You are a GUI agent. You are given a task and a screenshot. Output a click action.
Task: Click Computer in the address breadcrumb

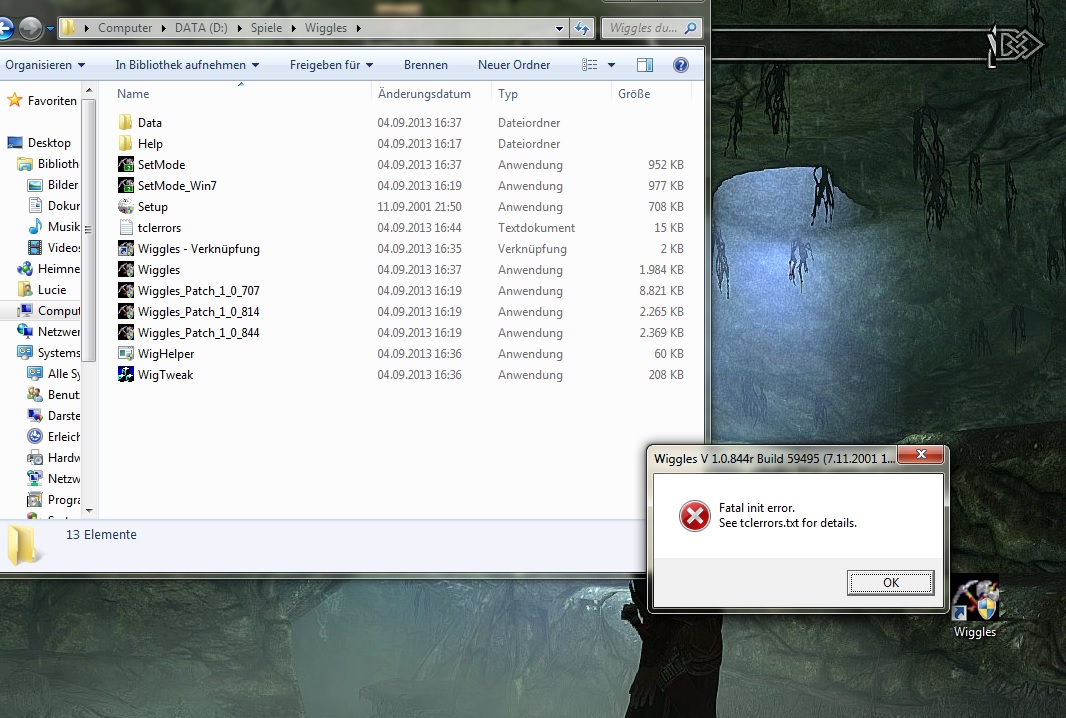coord(125,28)
